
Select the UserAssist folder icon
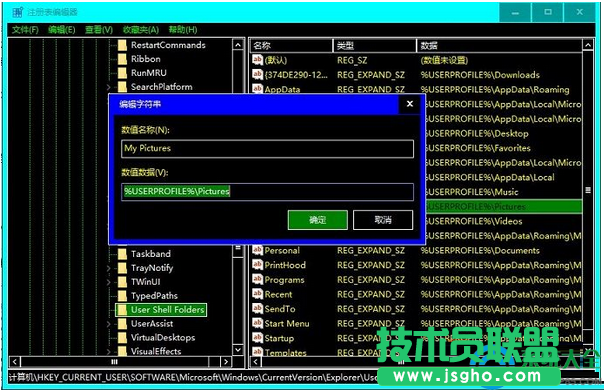pos(122,324)
